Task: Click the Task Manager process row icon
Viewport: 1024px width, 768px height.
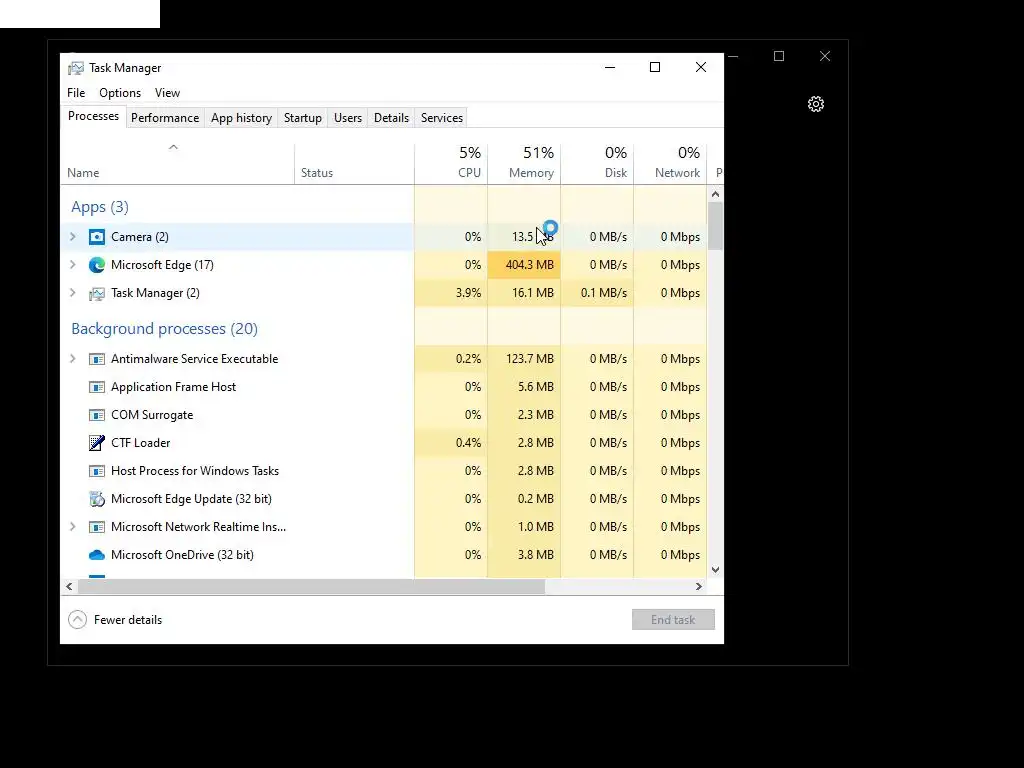Action: 97,294
